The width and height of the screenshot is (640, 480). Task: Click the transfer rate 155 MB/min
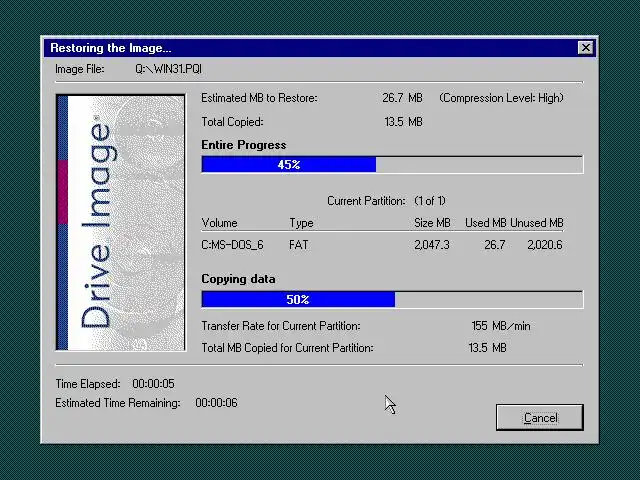[501, 326]
